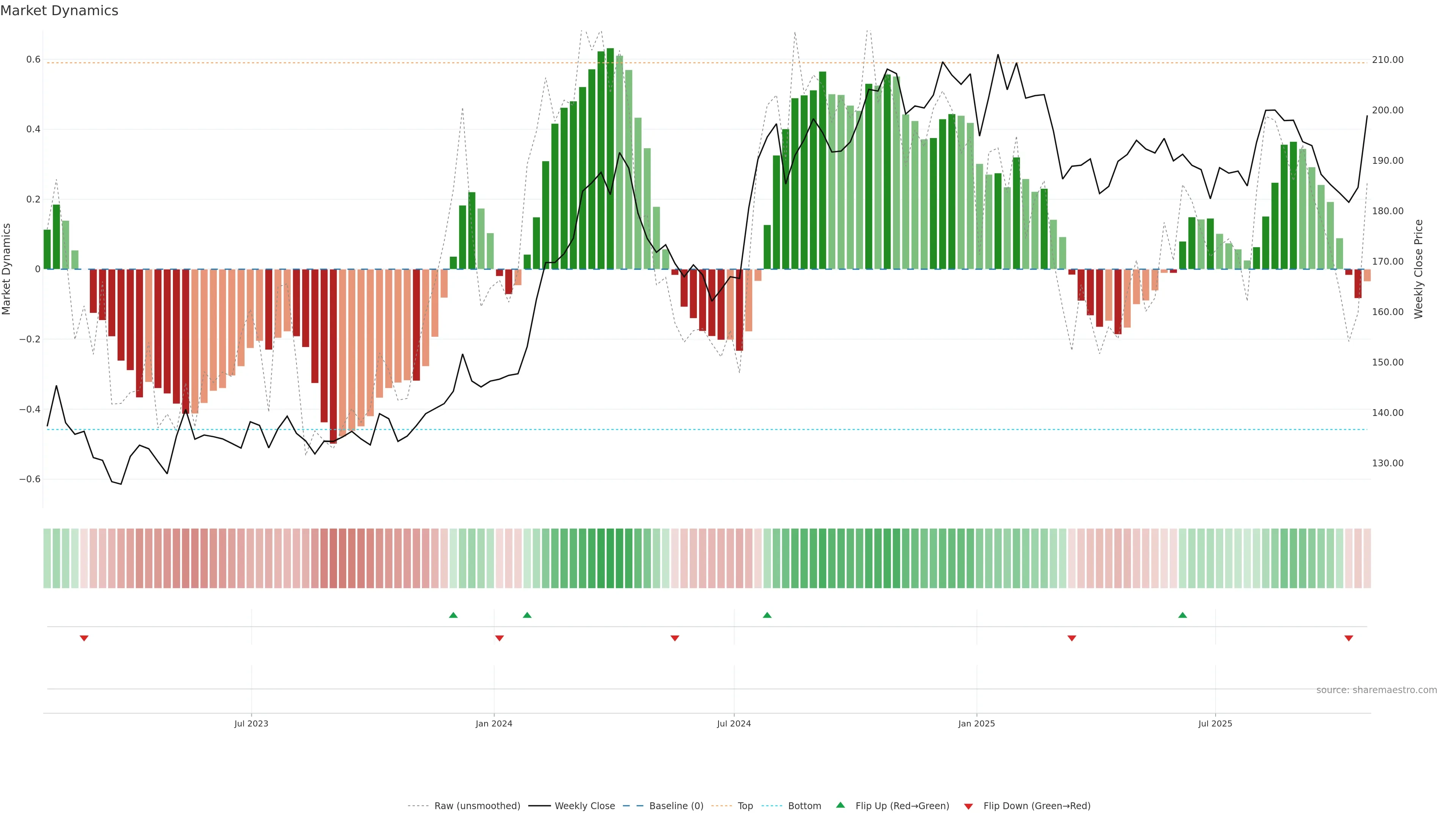Click Flip Down red triangle legend icon
Screen dimensions: 1456x819
968,806
